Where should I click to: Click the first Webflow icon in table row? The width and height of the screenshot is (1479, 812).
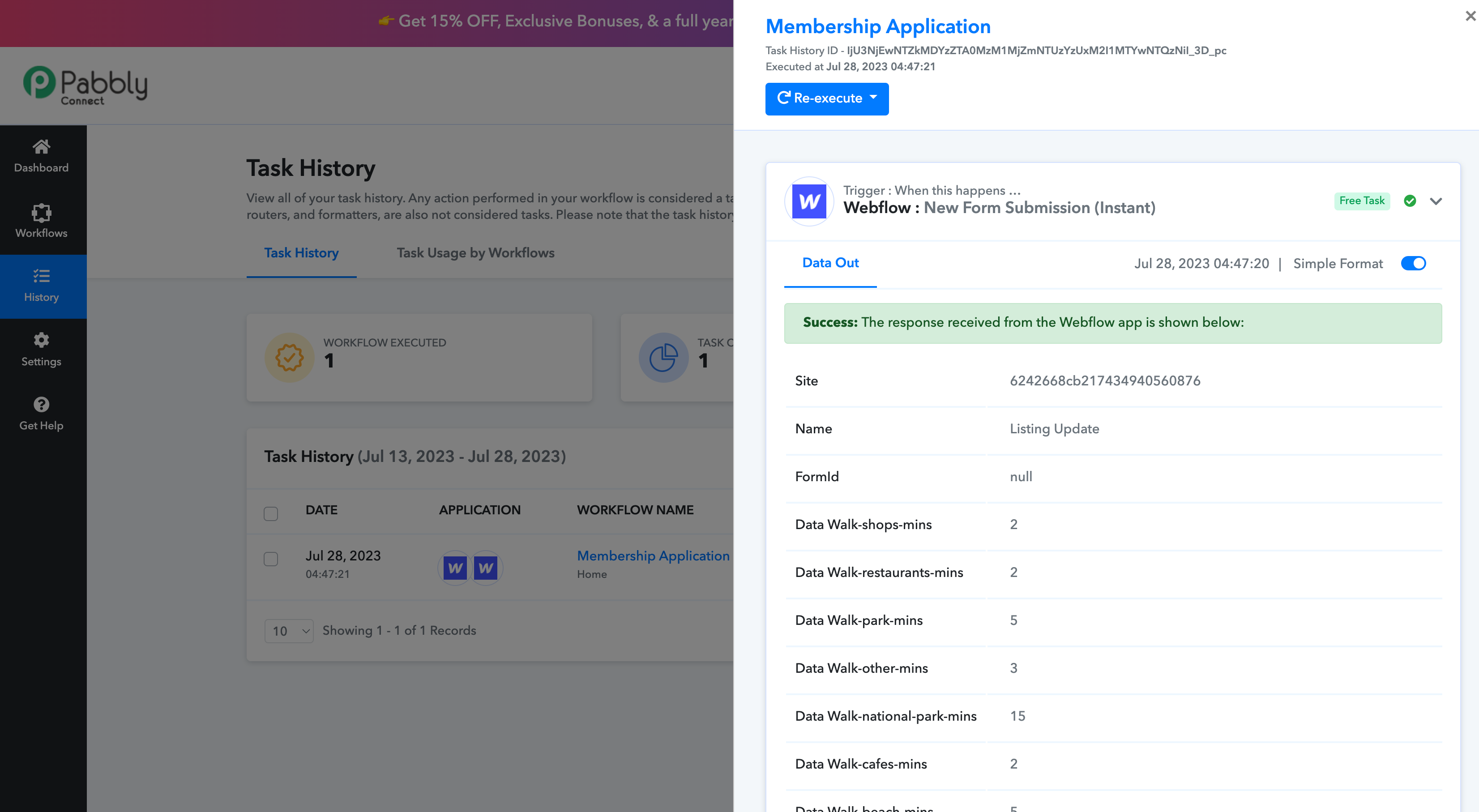455,568
